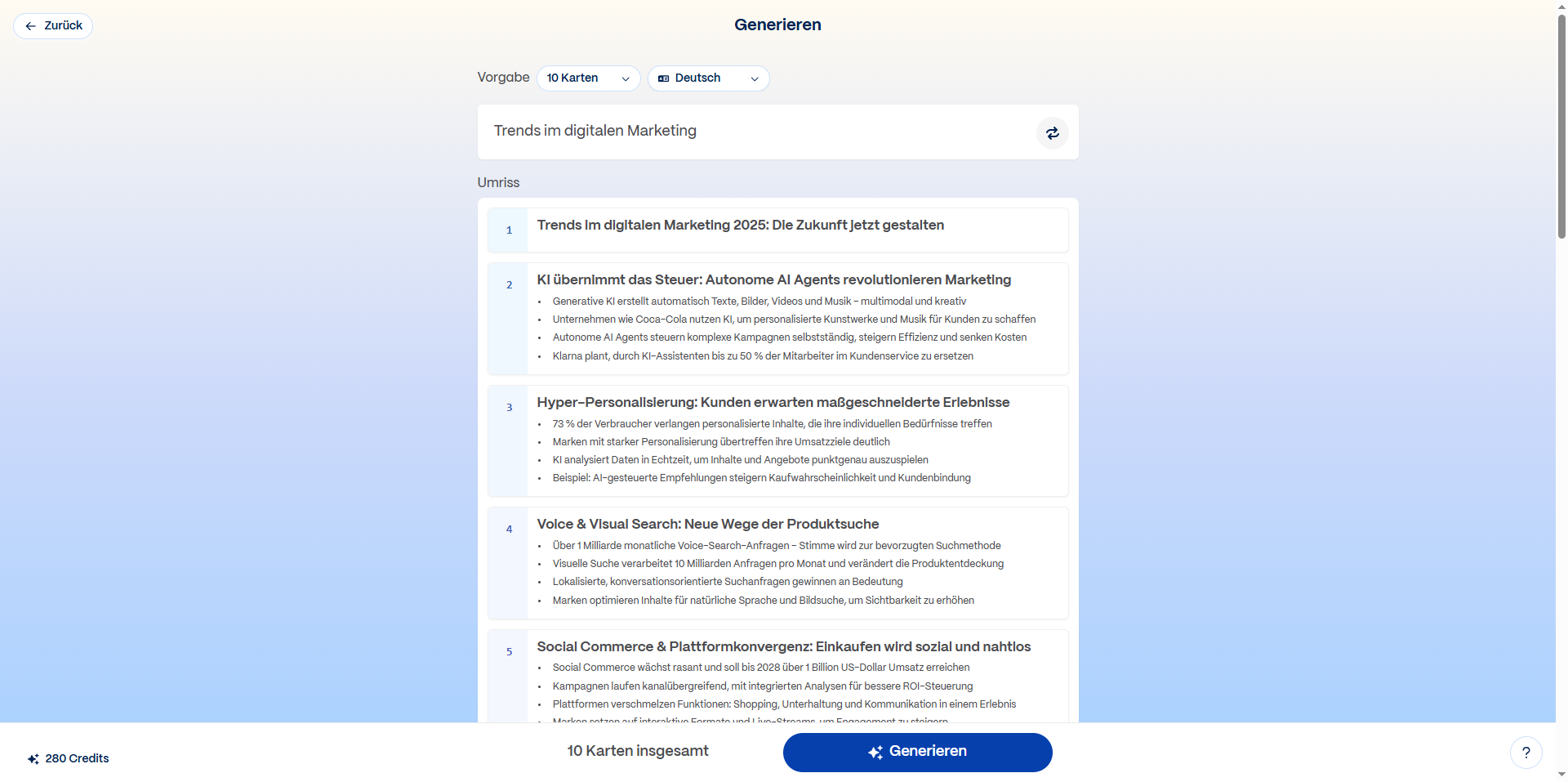Open the Deutsch language dropdown
The height and width of the screenshot is (782, 1568).
tap(708, 78)
